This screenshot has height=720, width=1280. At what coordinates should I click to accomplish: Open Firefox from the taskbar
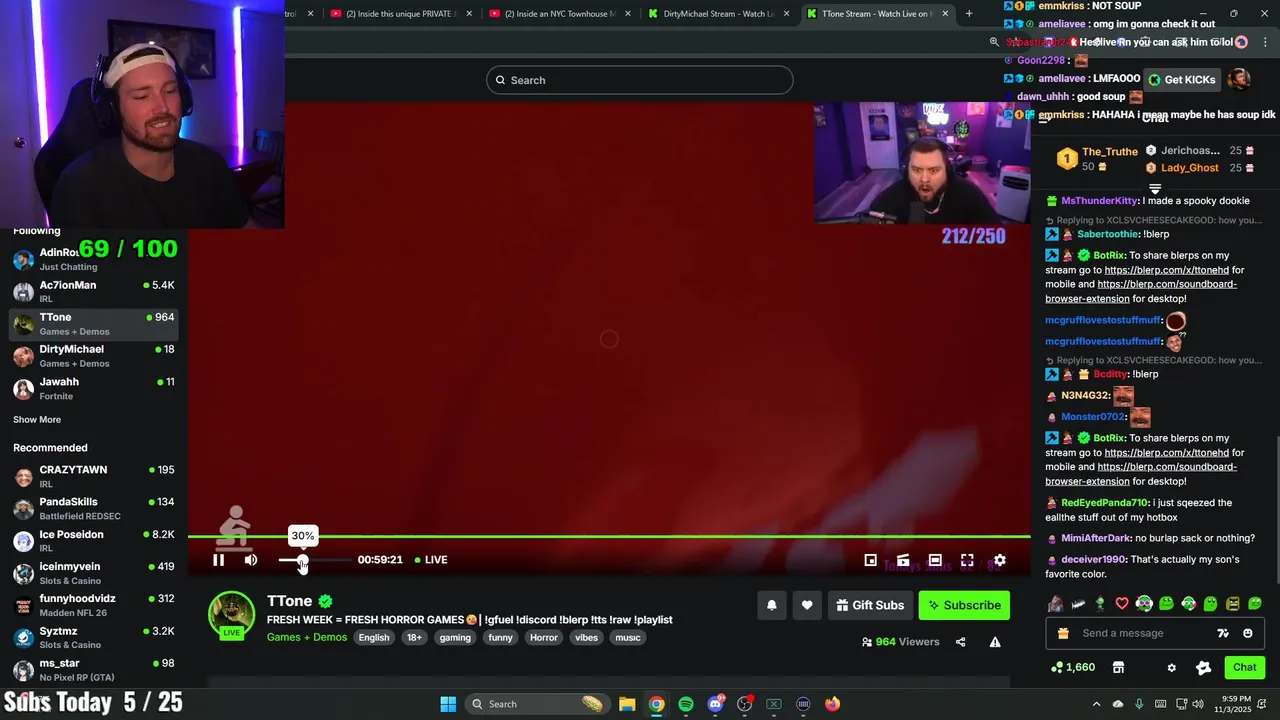click(832, 704)
